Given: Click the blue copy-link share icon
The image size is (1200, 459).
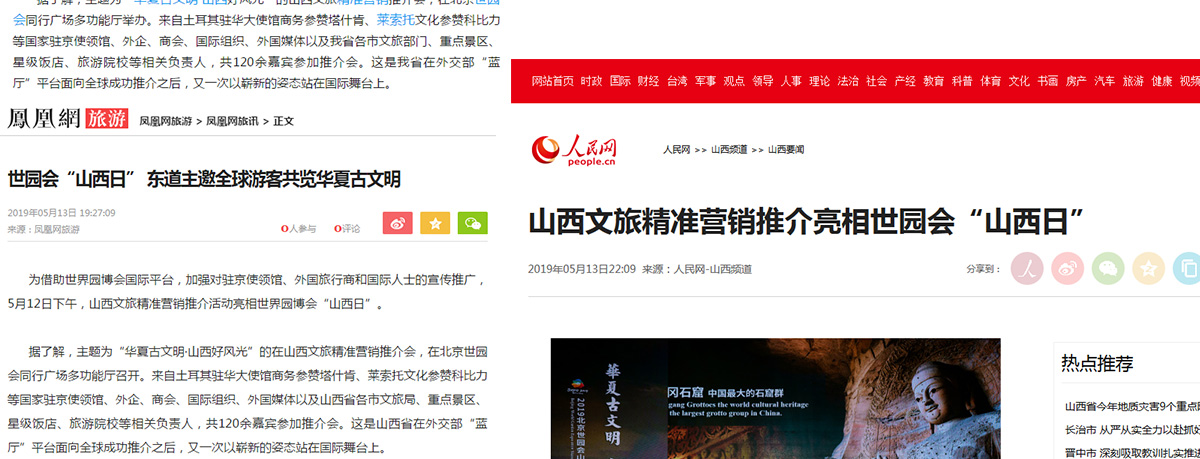Looking at the screenshot, I should click(x=1186, y=268).
